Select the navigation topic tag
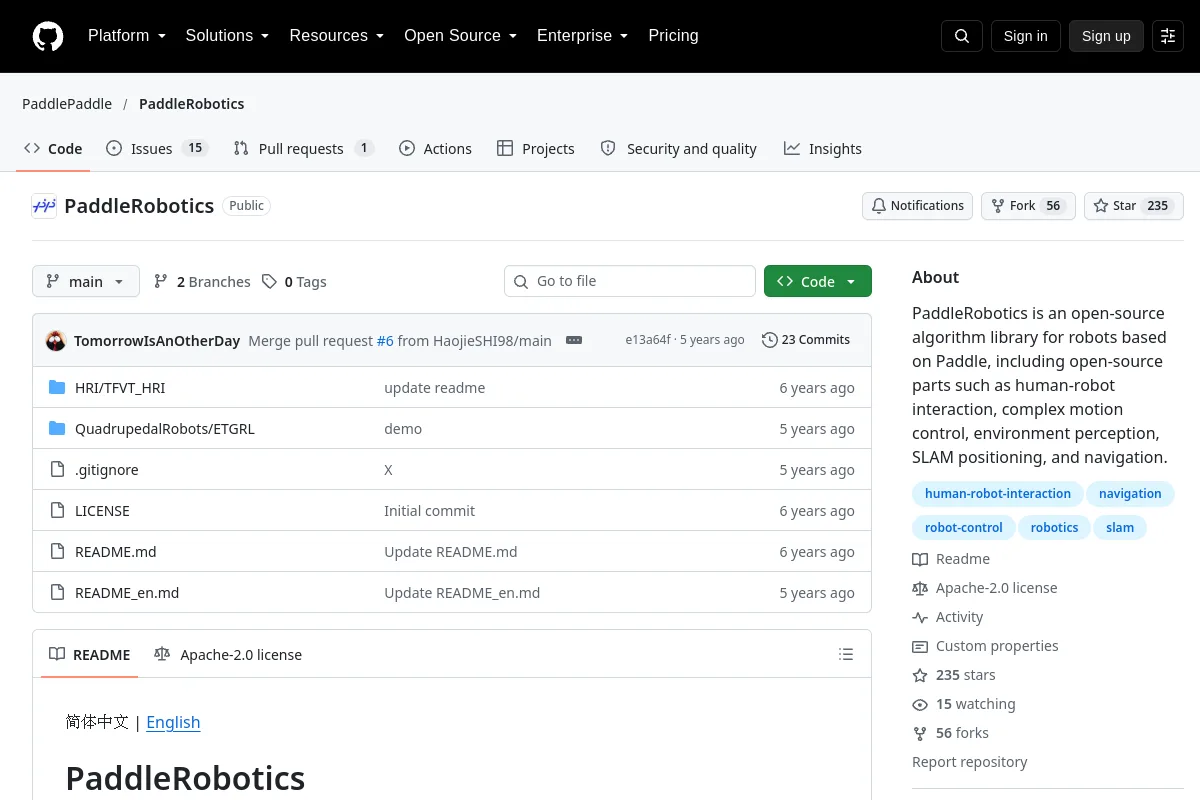The image size is (1200, 800). coord(1130,494)
